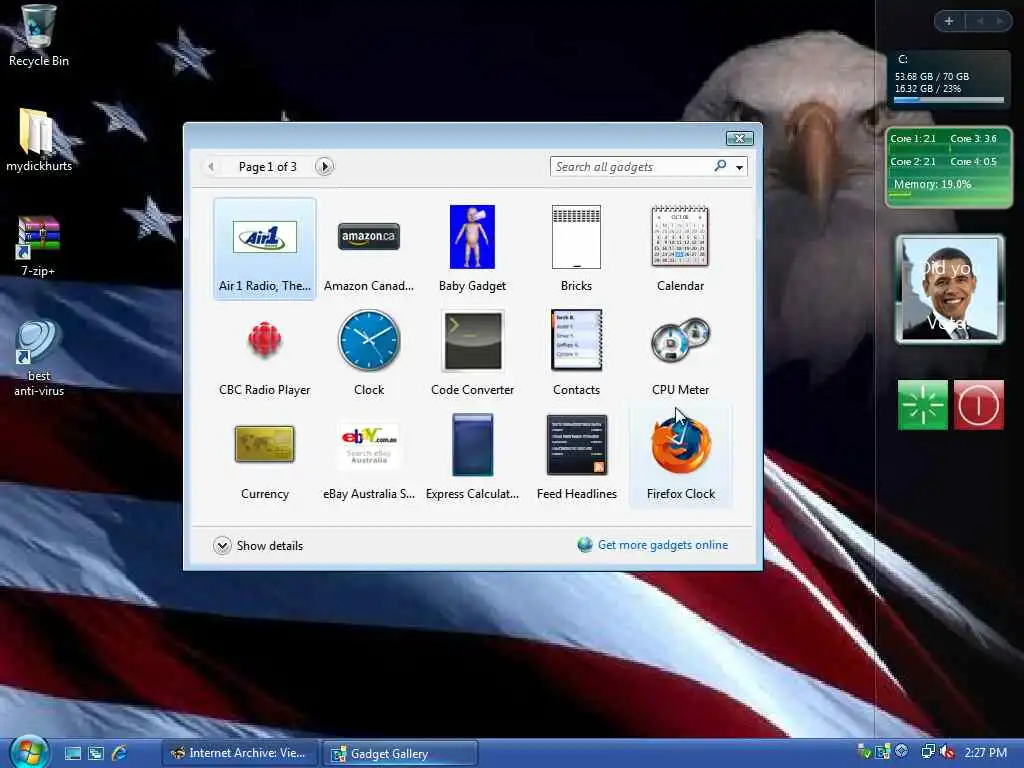Select the mydickhurts folder on desktop
The height and width of the screenshot is (768, 1024).
click(39, 140)
